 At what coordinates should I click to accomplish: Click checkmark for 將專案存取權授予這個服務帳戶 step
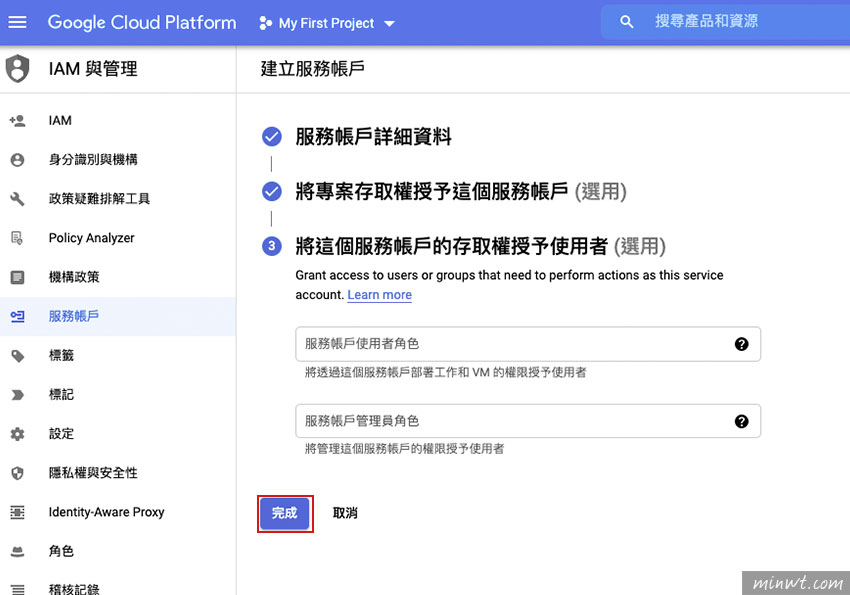pyautogui.click(x=272, y=191)
